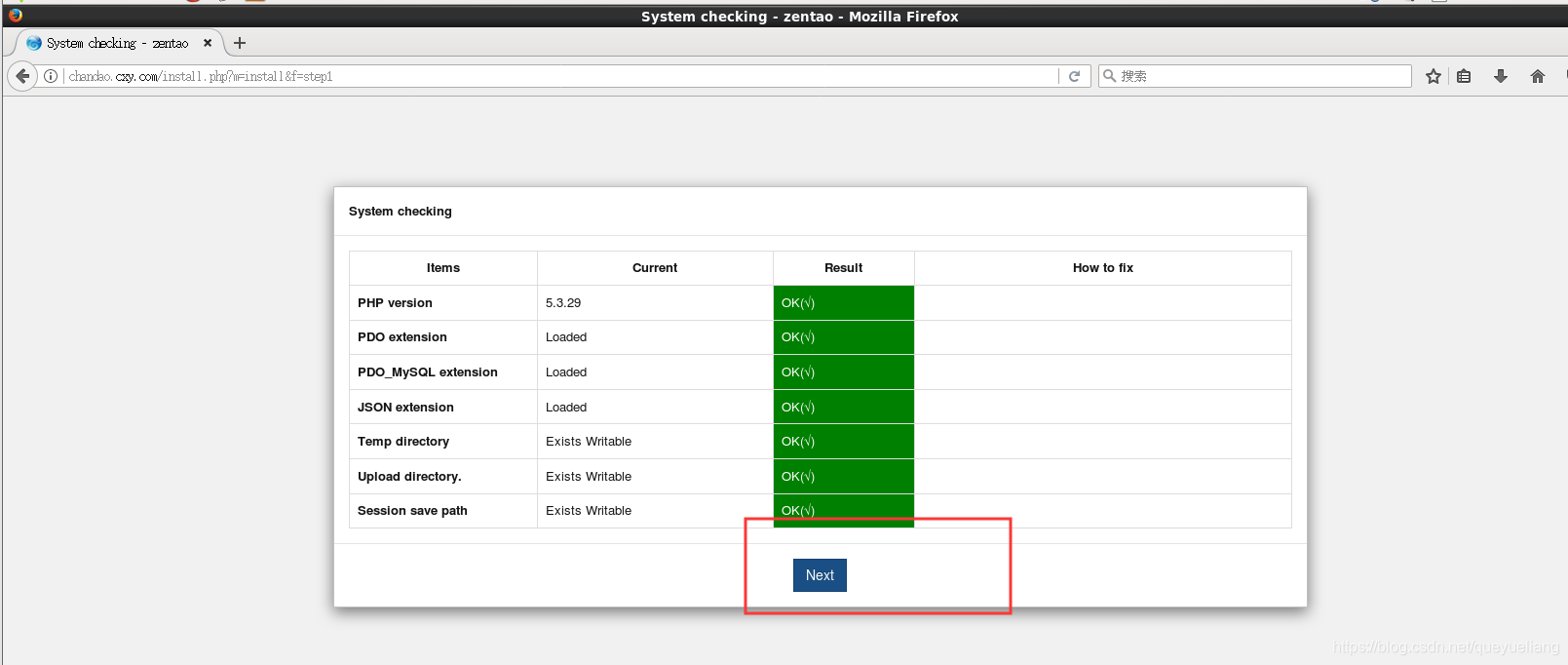Click 'Loaded' in the JSON extension row
1568x665 pixels.
[566, 408]
